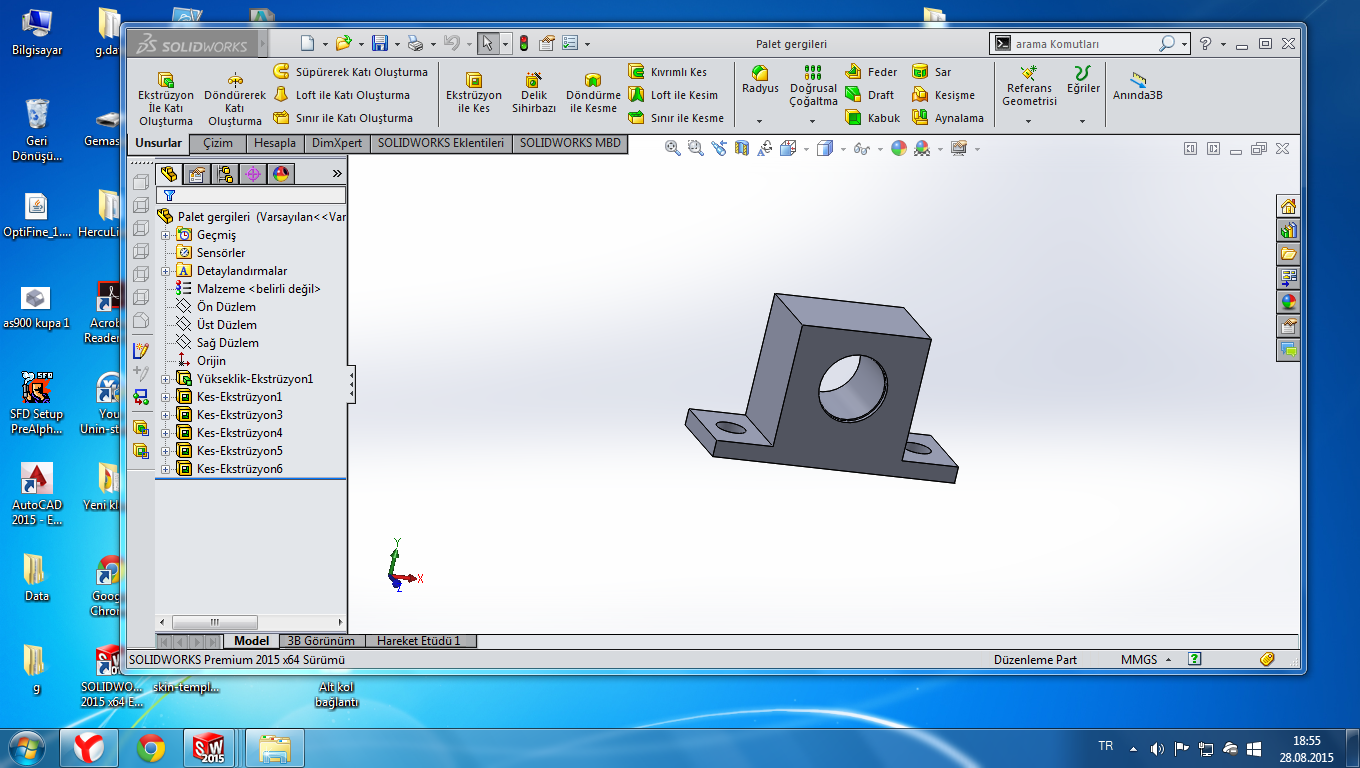Click Loft ile Kesim command
The image size is (1360, 768).
(673, 95)
